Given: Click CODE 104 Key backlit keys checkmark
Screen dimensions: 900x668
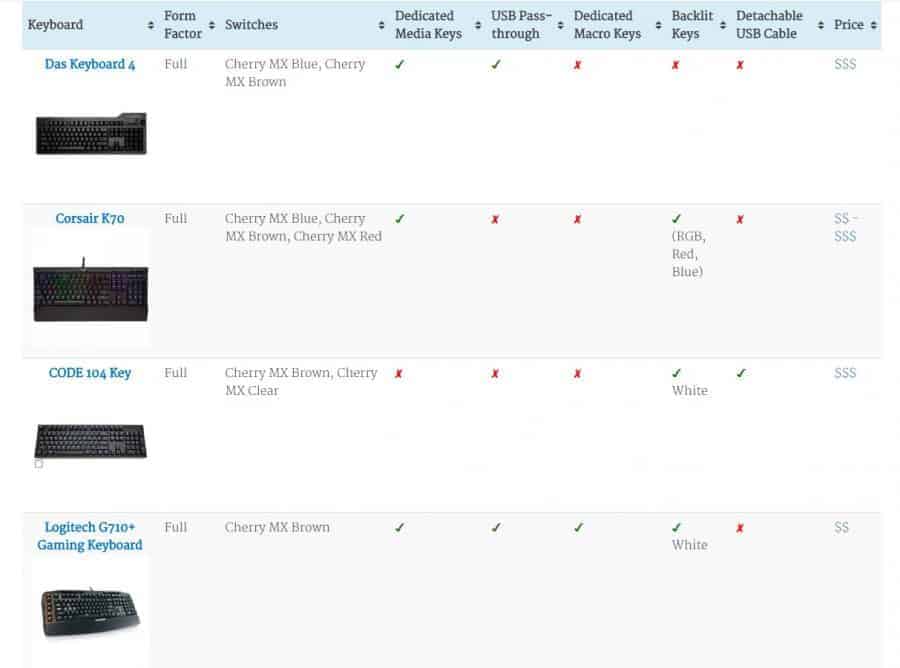Looking at the screenshot, I should [x=677, y=373].
